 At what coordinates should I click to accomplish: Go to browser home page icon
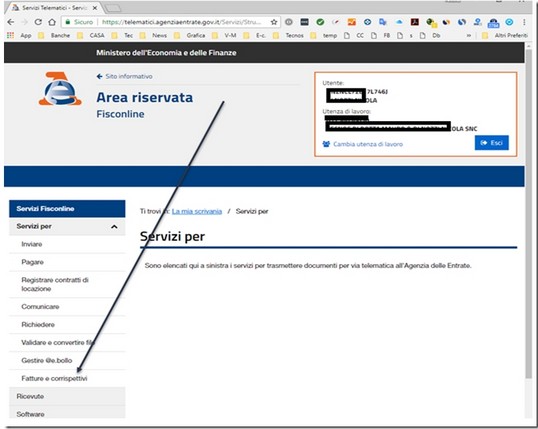tap(52, 22)
